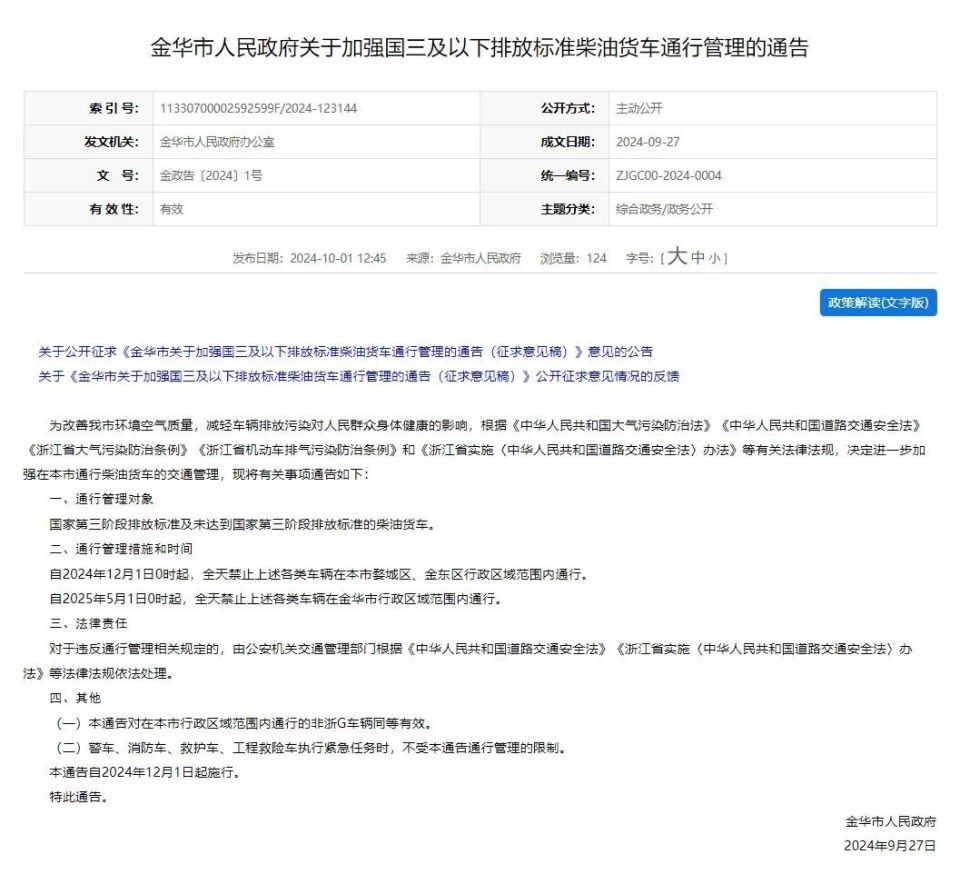The height and width of the screenshot is (884, 960).
Task: Select large font size 大
Action: (678, 257)
